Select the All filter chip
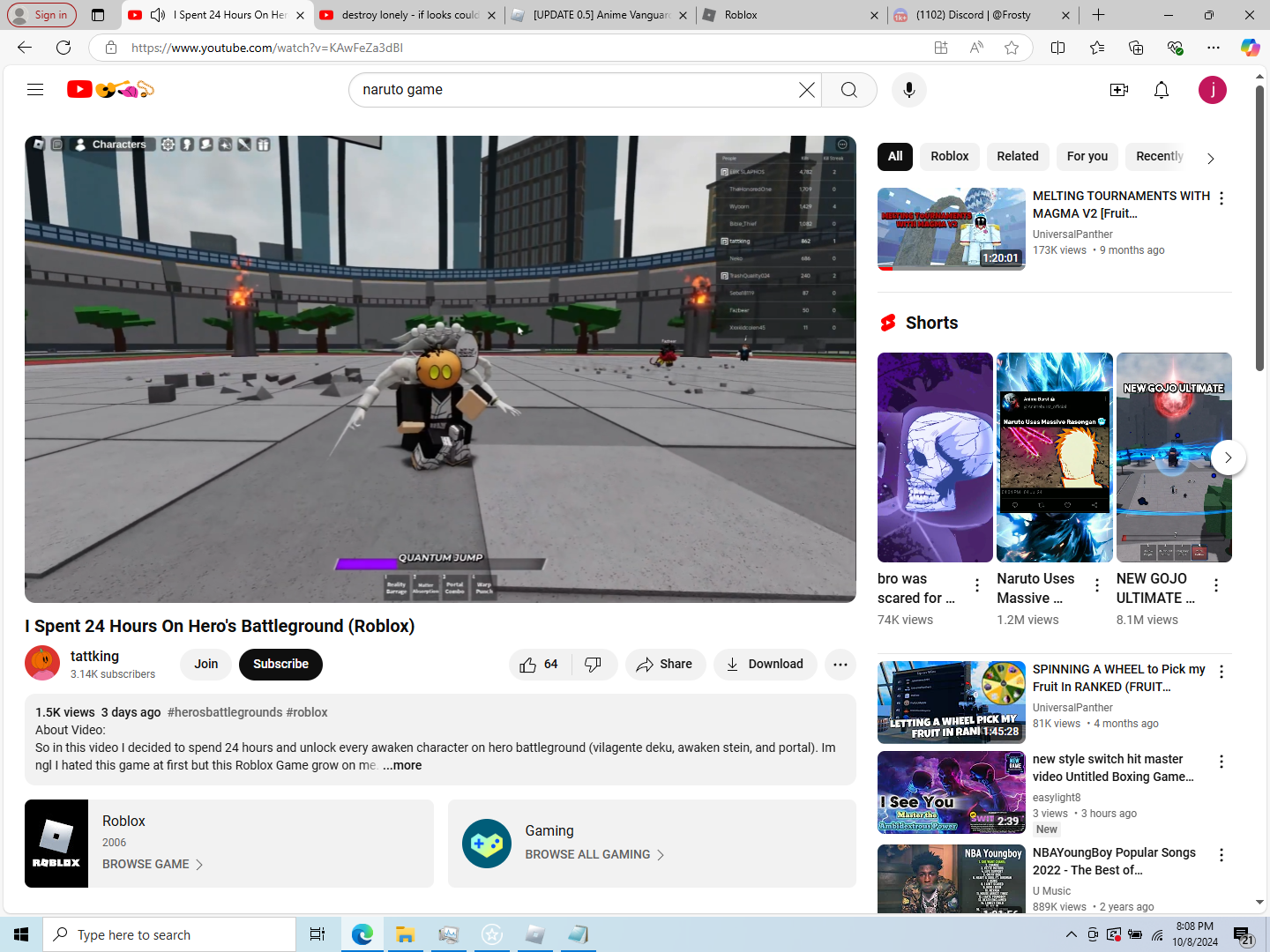This screenshot has height=952, width=1270. coord(895,157)
